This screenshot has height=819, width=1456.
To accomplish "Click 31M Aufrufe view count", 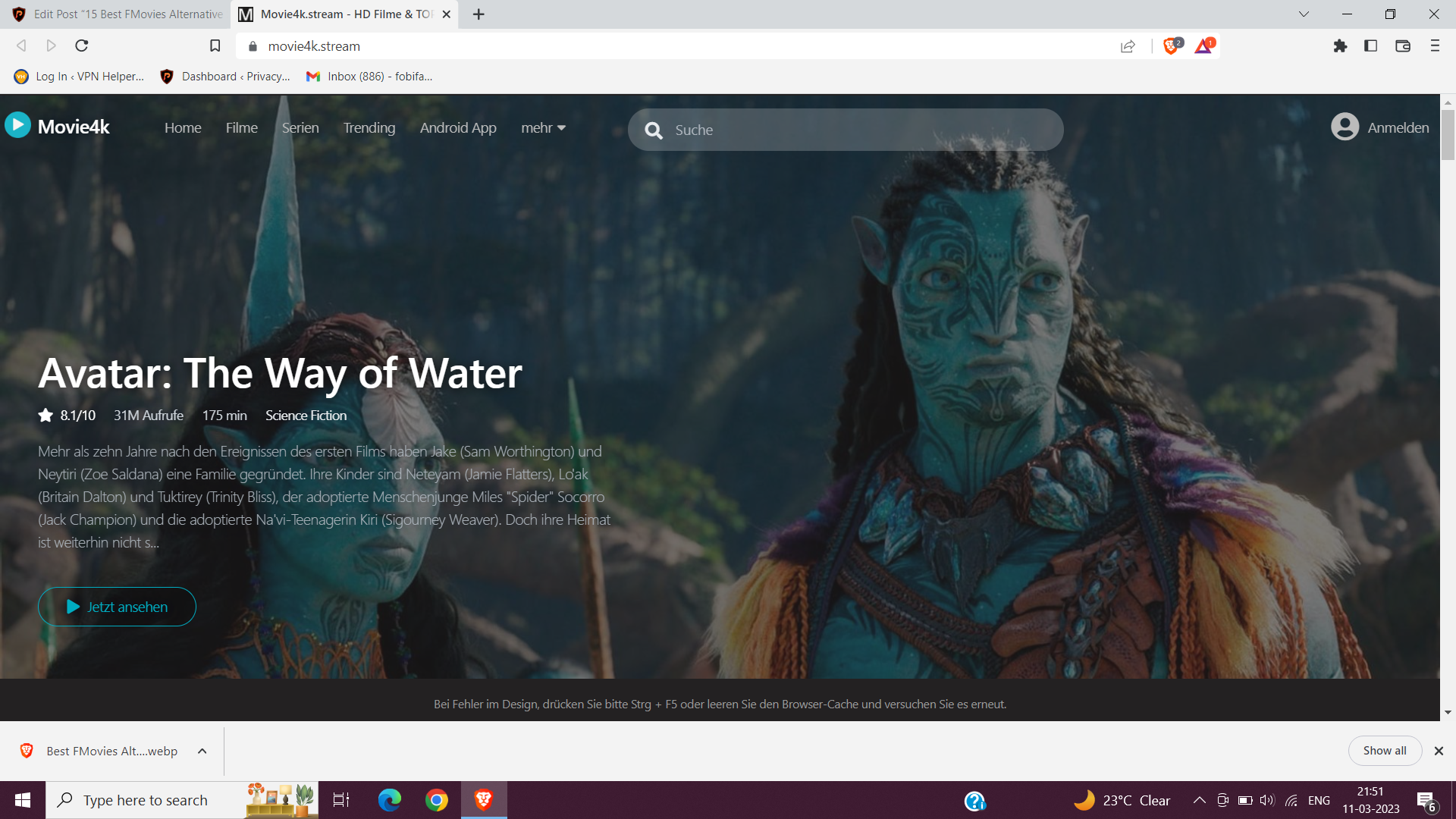I will (x=149, y=416).
